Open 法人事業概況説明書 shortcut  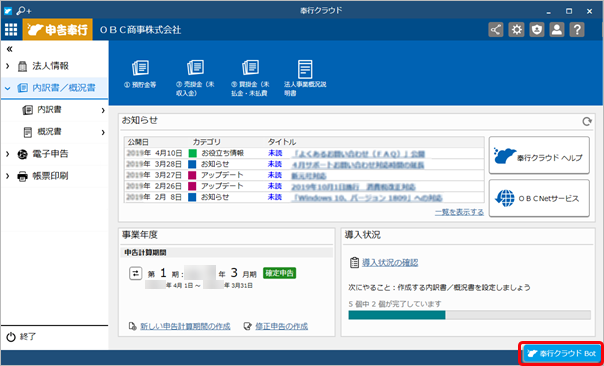(305, 78)
